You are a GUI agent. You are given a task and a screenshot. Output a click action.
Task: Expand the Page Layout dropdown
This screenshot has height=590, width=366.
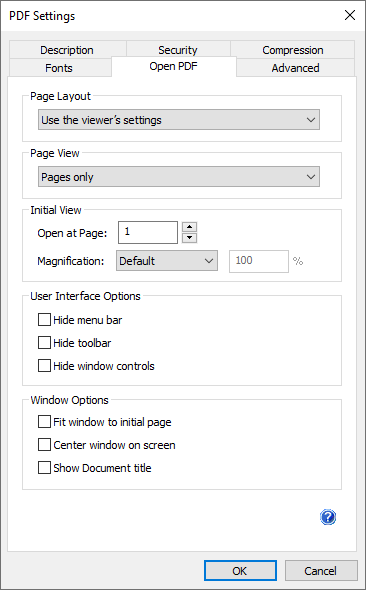pyautogui.click(x=179, y=120)
